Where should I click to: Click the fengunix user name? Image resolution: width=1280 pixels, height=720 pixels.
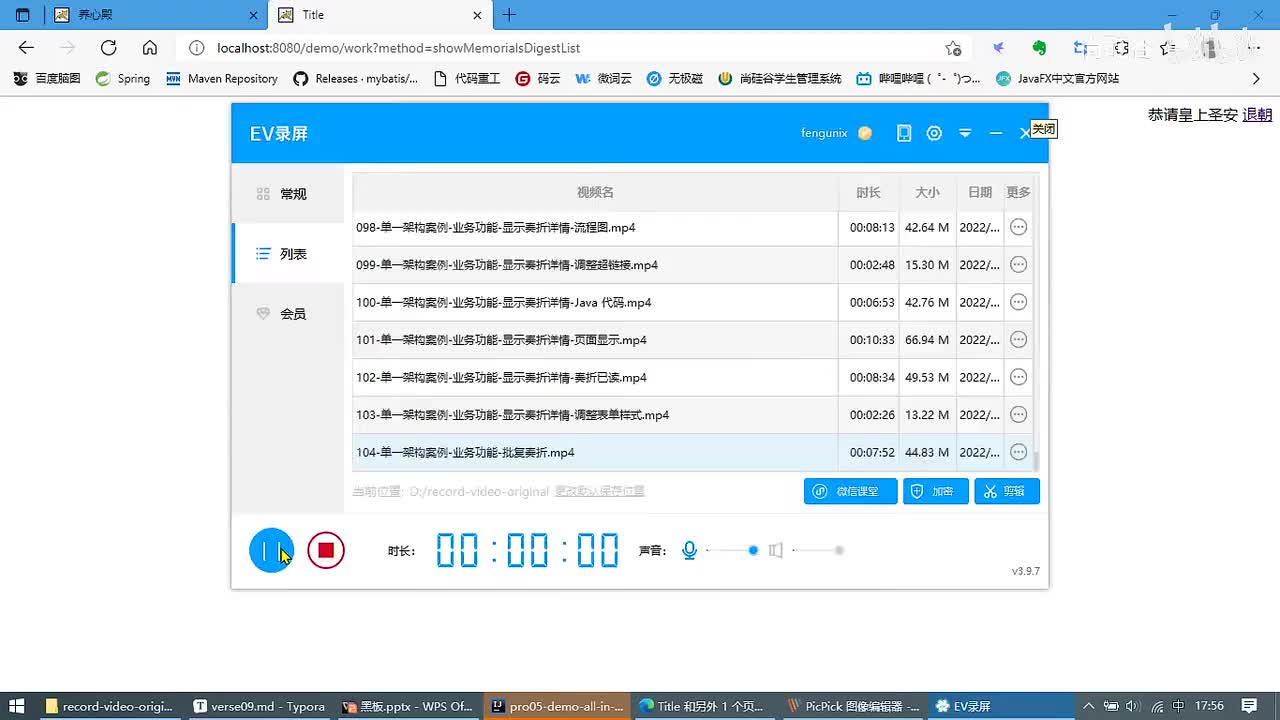pyautogui.click(x=824, y=133)
